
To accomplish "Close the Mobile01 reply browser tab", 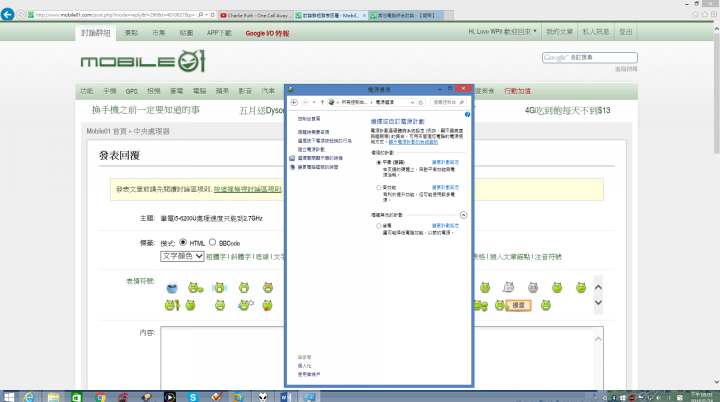I will (x=365, y=15).
